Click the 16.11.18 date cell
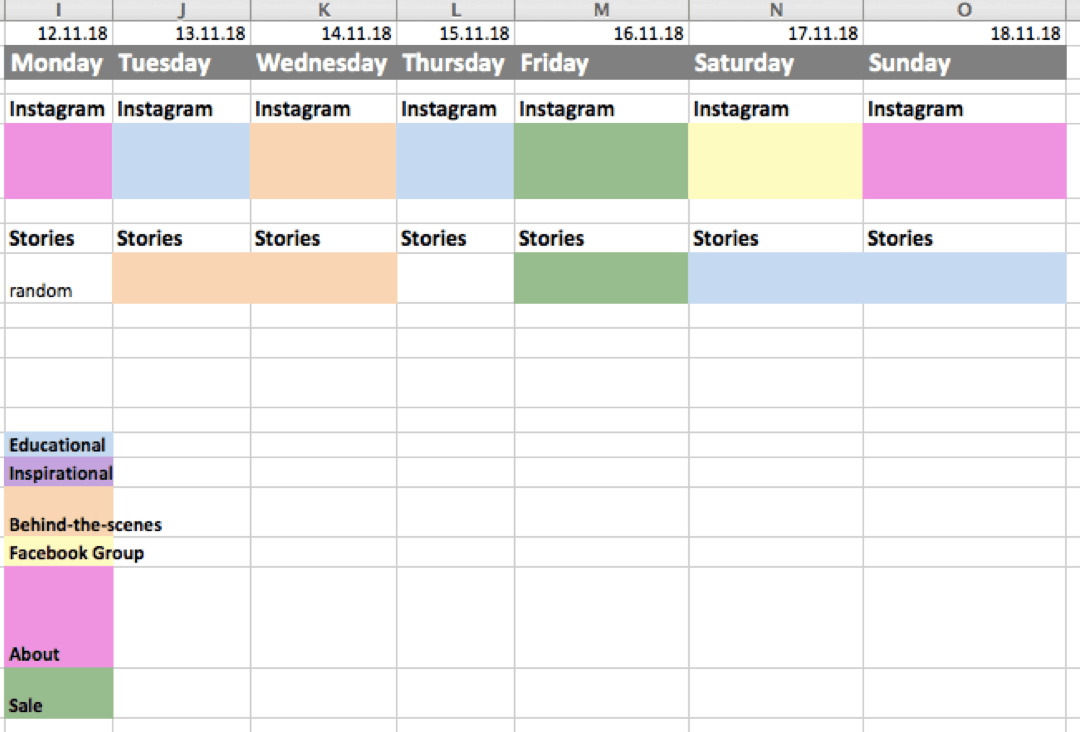1080x732 pixels. pyautogui.click(x=601, y=33)
